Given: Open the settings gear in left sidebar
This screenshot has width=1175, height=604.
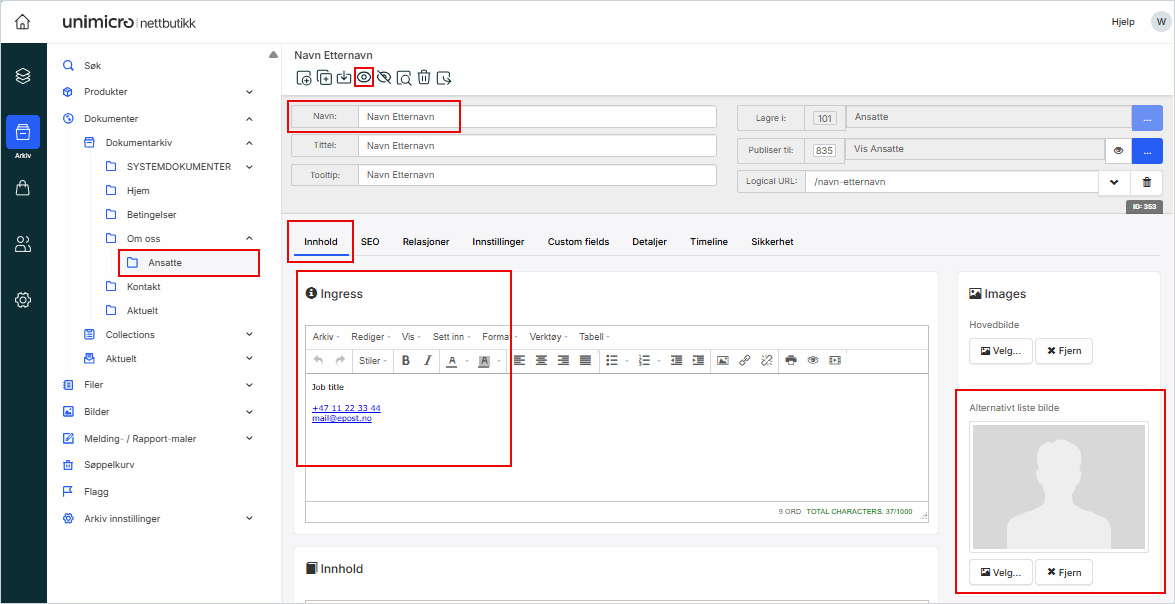Looking at the screenshot, I should coord(23,299).
